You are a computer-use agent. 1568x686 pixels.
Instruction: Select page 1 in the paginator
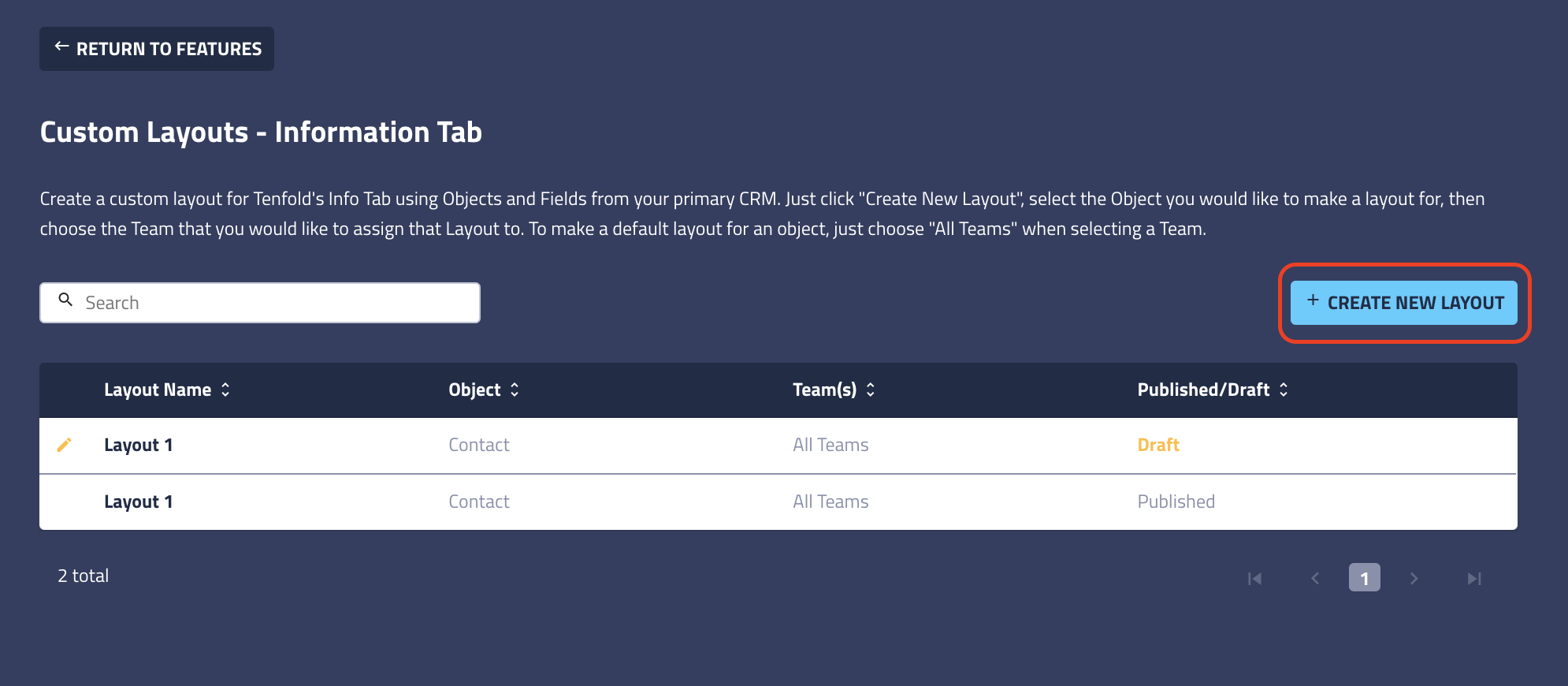[1365, 578]
